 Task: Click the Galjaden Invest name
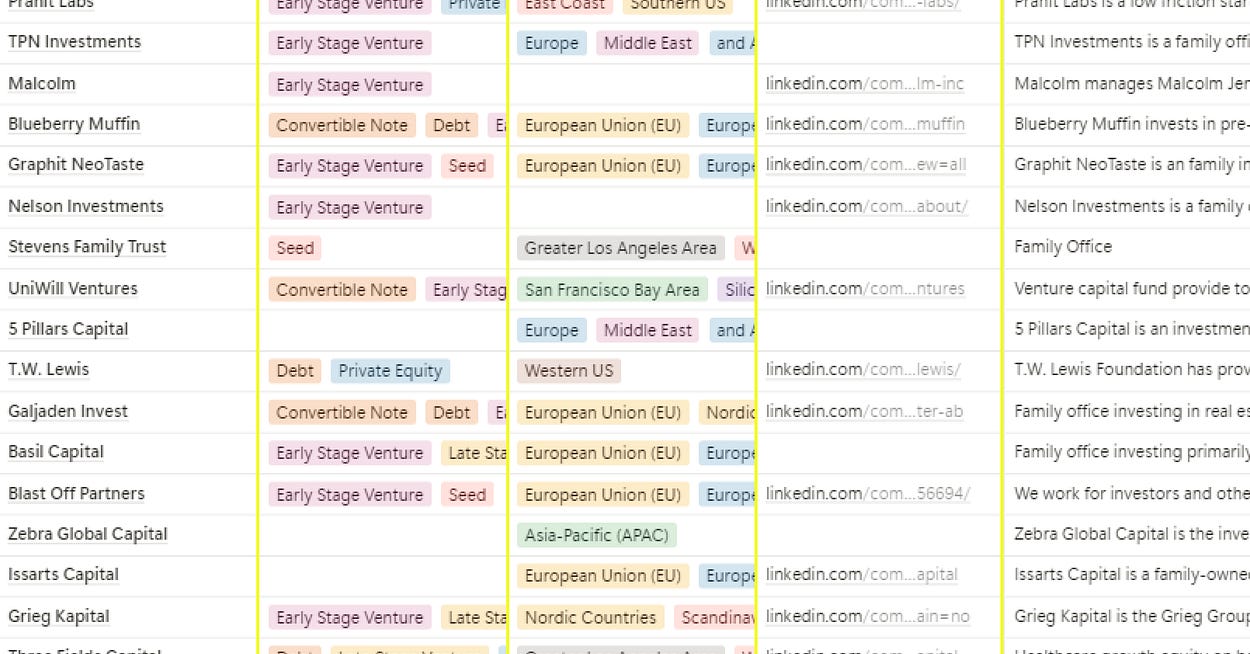coord(68,411)
